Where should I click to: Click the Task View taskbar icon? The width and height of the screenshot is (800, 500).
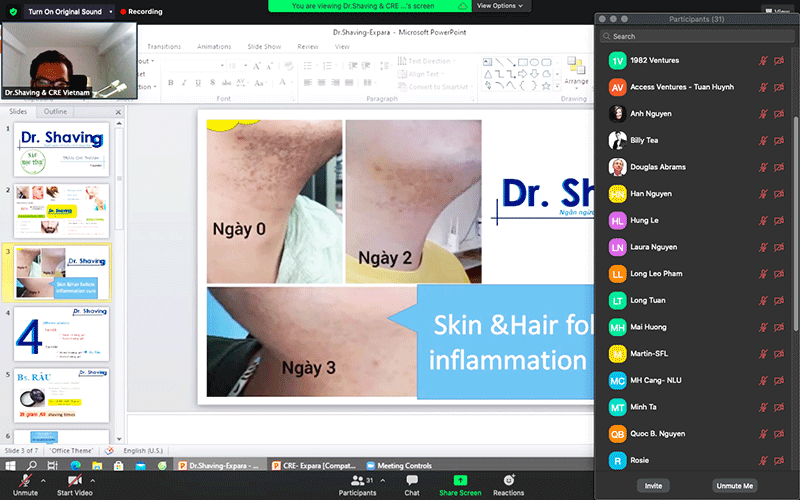pos(53,465)
